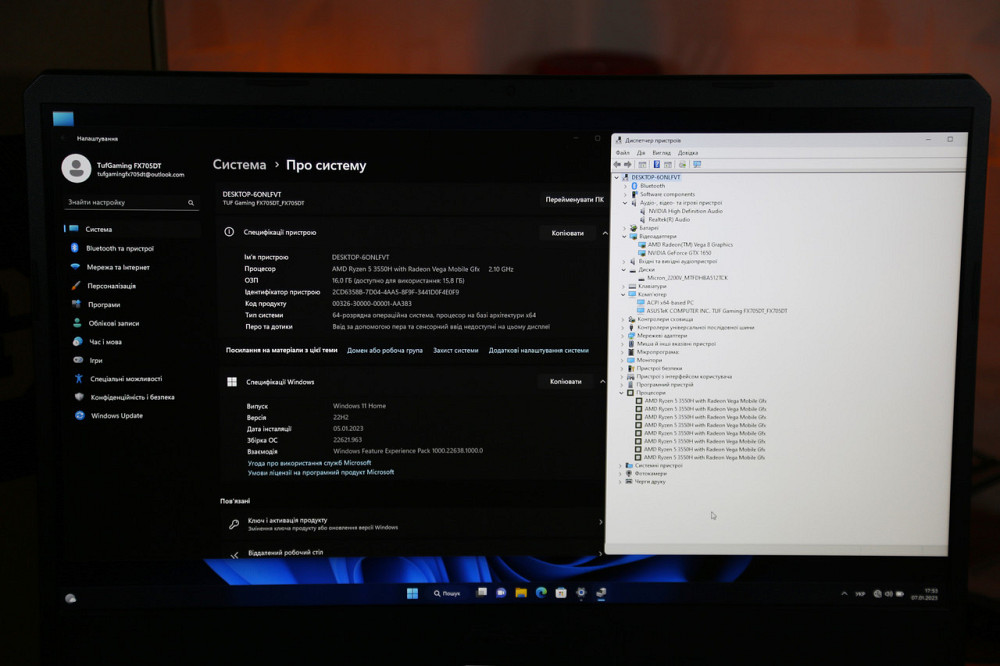Open the Файл menu in Device Manager
This screenshot has height=666, width=1000.
coord(624,152)
